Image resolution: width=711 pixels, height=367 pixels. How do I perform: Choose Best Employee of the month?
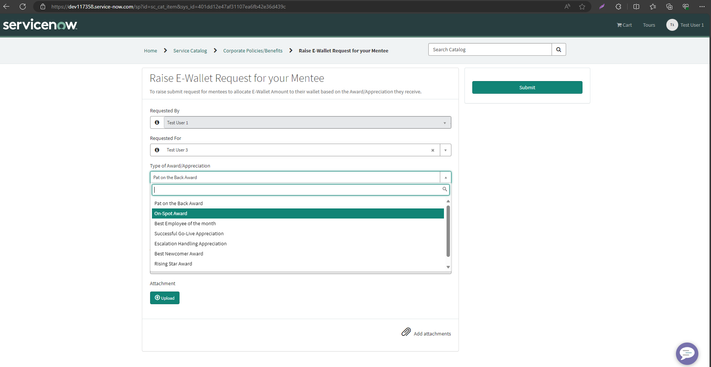[298, 224]
